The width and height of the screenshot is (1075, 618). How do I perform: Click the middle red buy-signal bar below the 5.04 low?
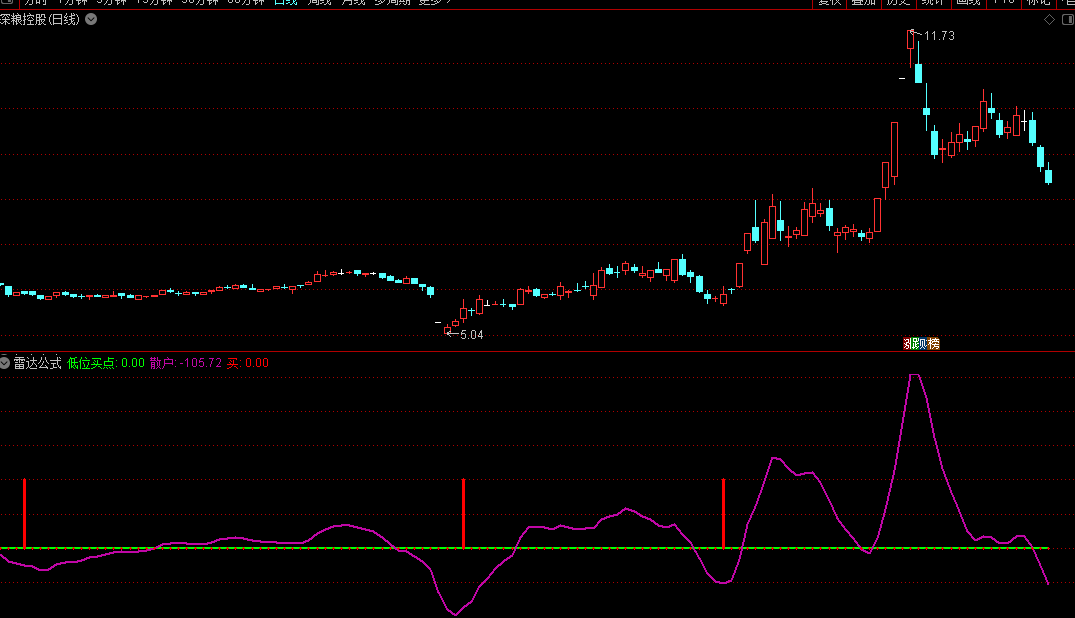(x=463, y=514)
